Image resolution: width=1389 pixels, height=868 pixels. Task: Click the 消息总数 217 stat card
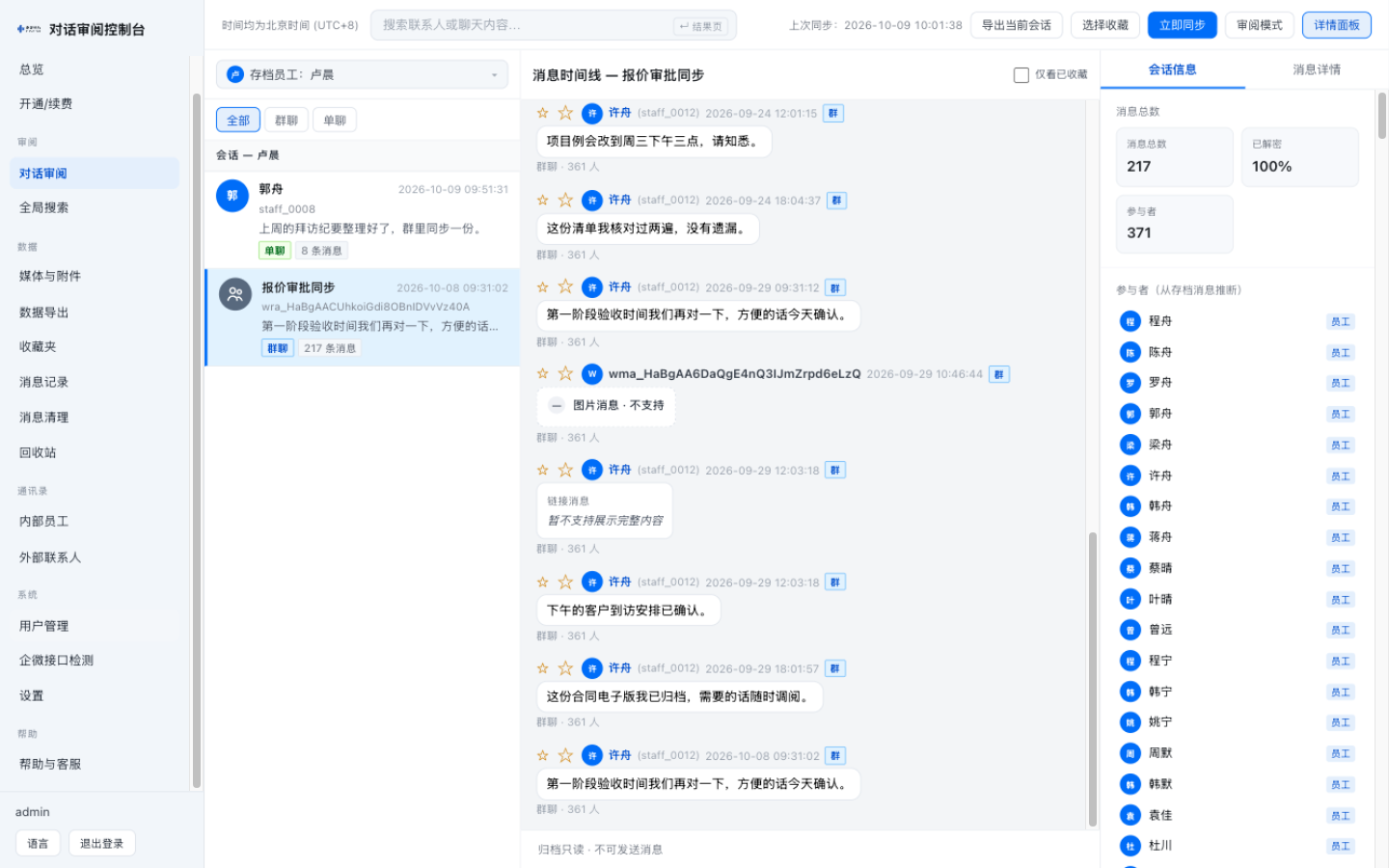tap(1175, 156)
